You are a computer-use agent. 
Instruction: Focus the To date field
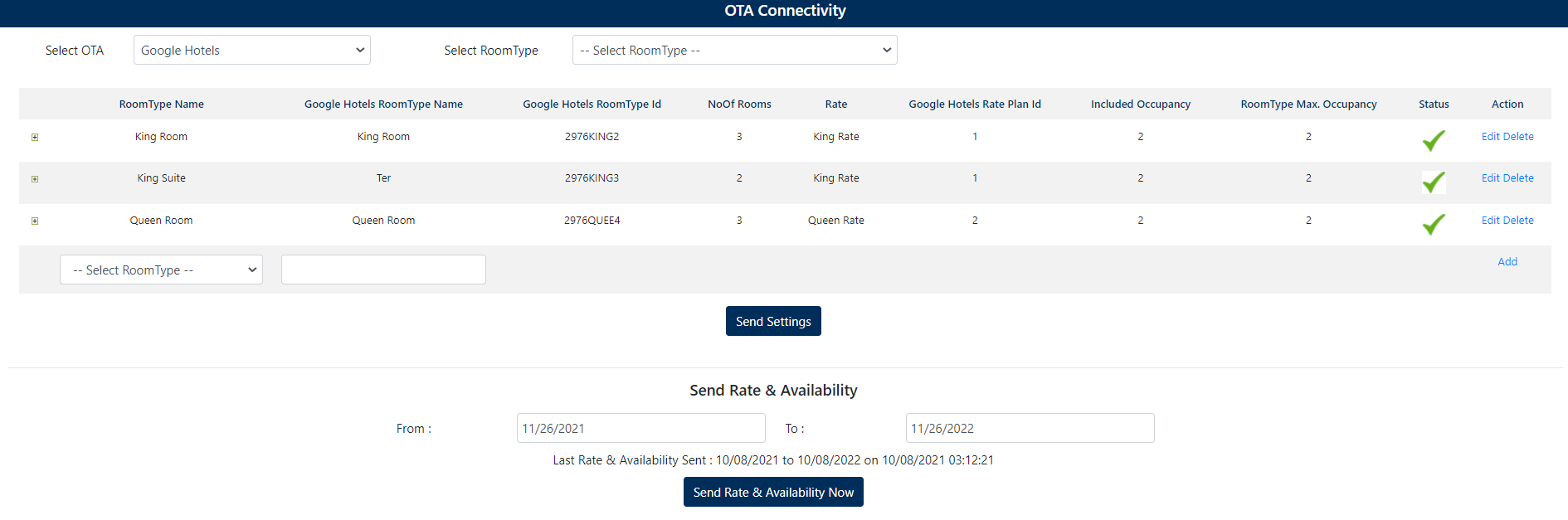1030,429
